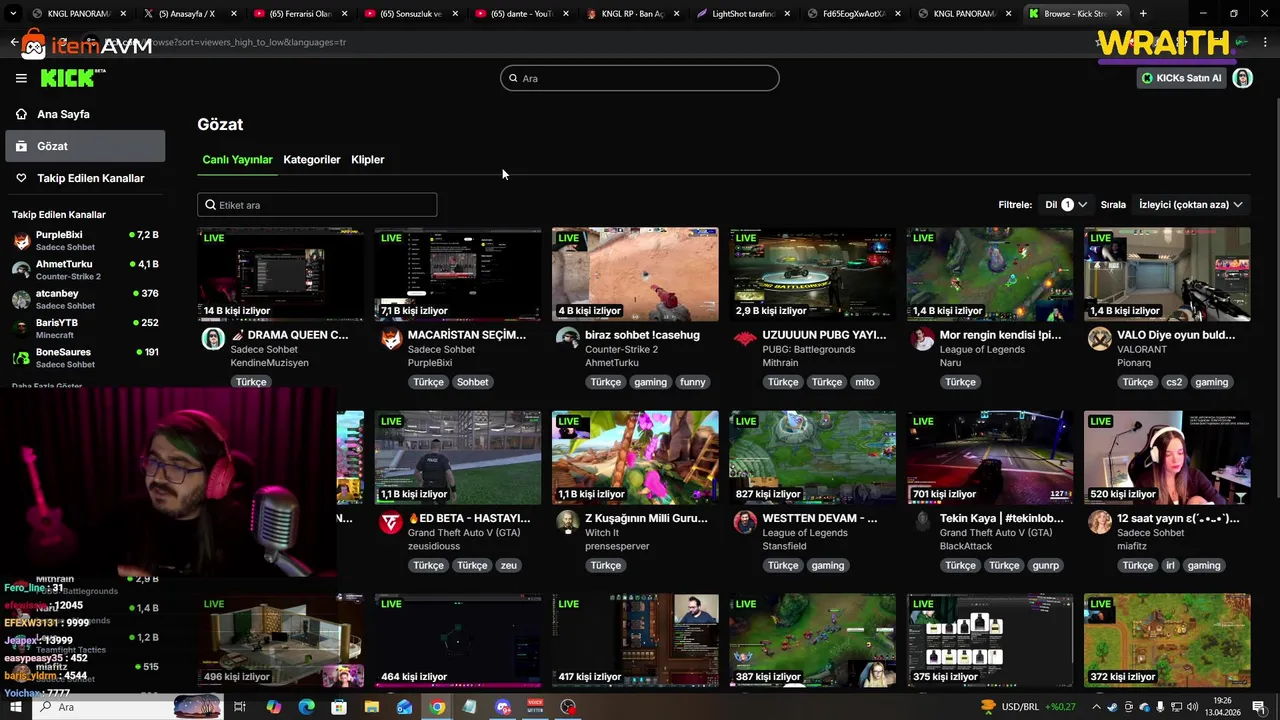Open PurpleBixi followed channel
This screenshot has height=720, width=1280.
(85, 241)
